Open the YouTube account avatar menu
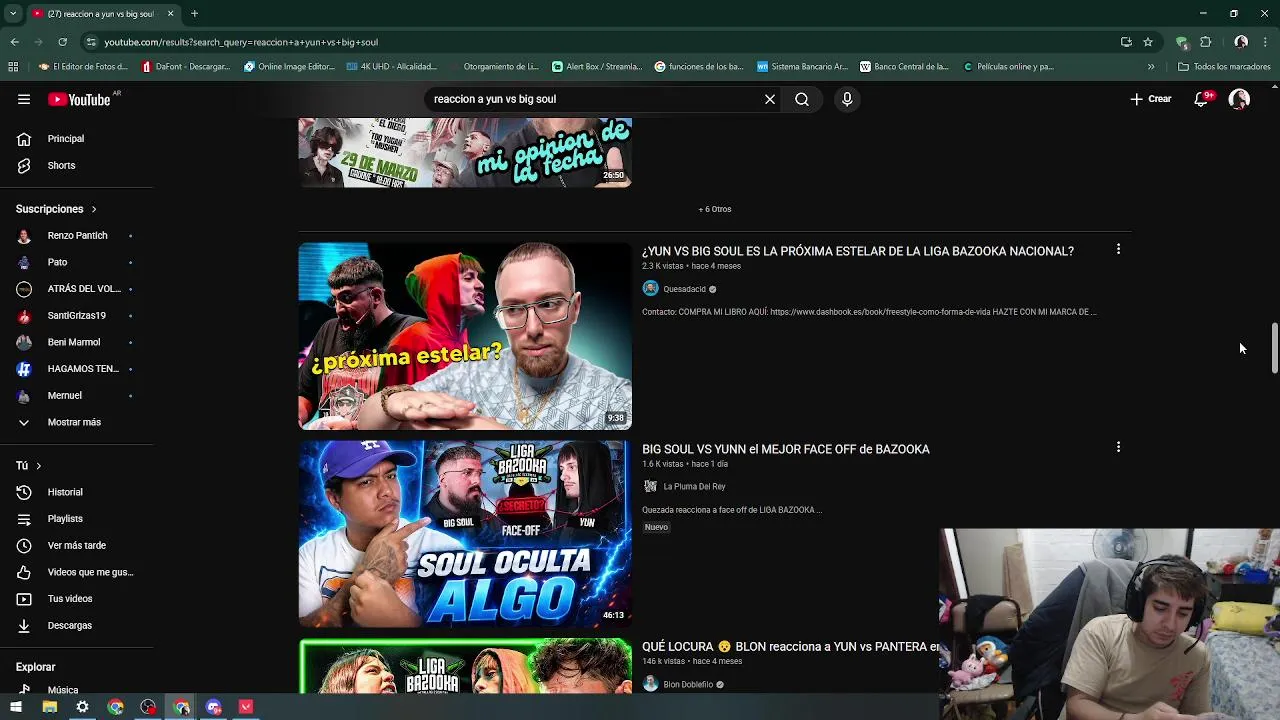 point(1239,99)
